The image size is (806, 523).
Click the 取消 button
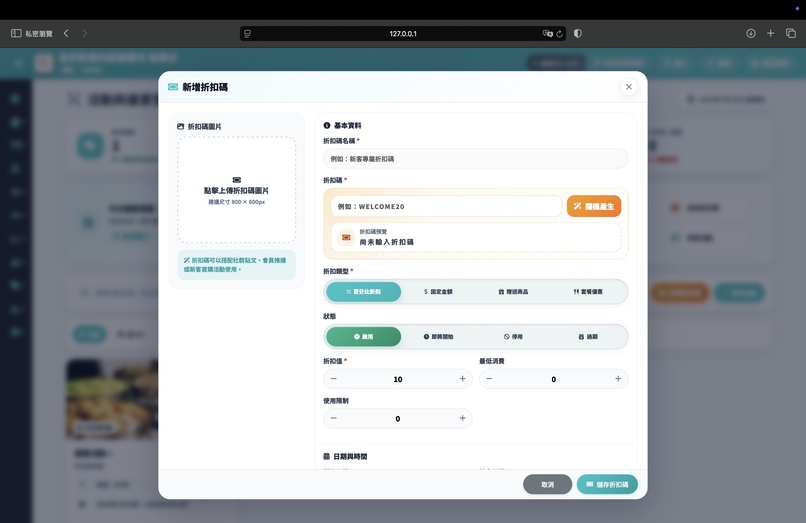click(547, 484)
